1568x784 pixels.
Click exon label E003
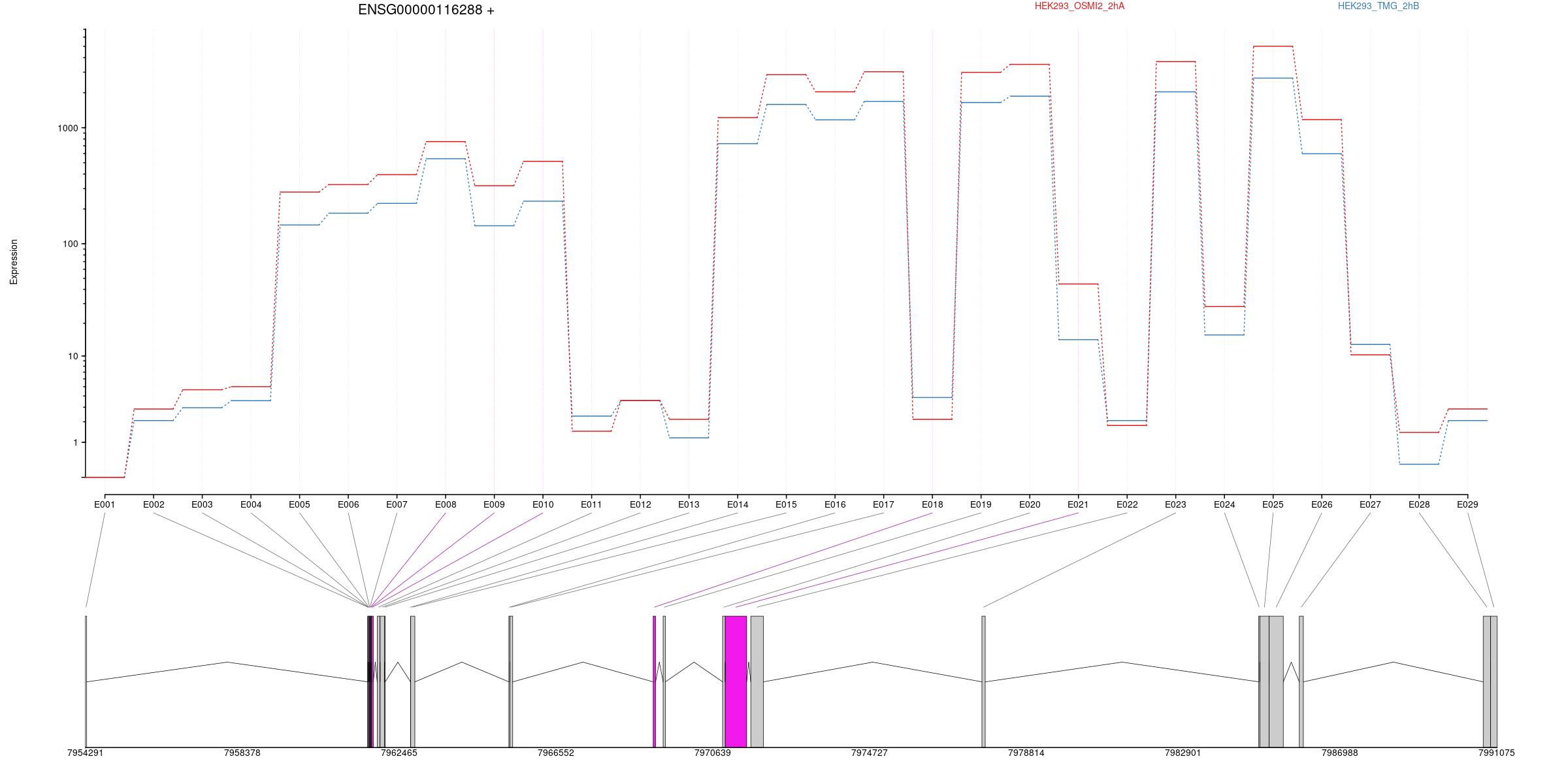click(x=202, y=504)
